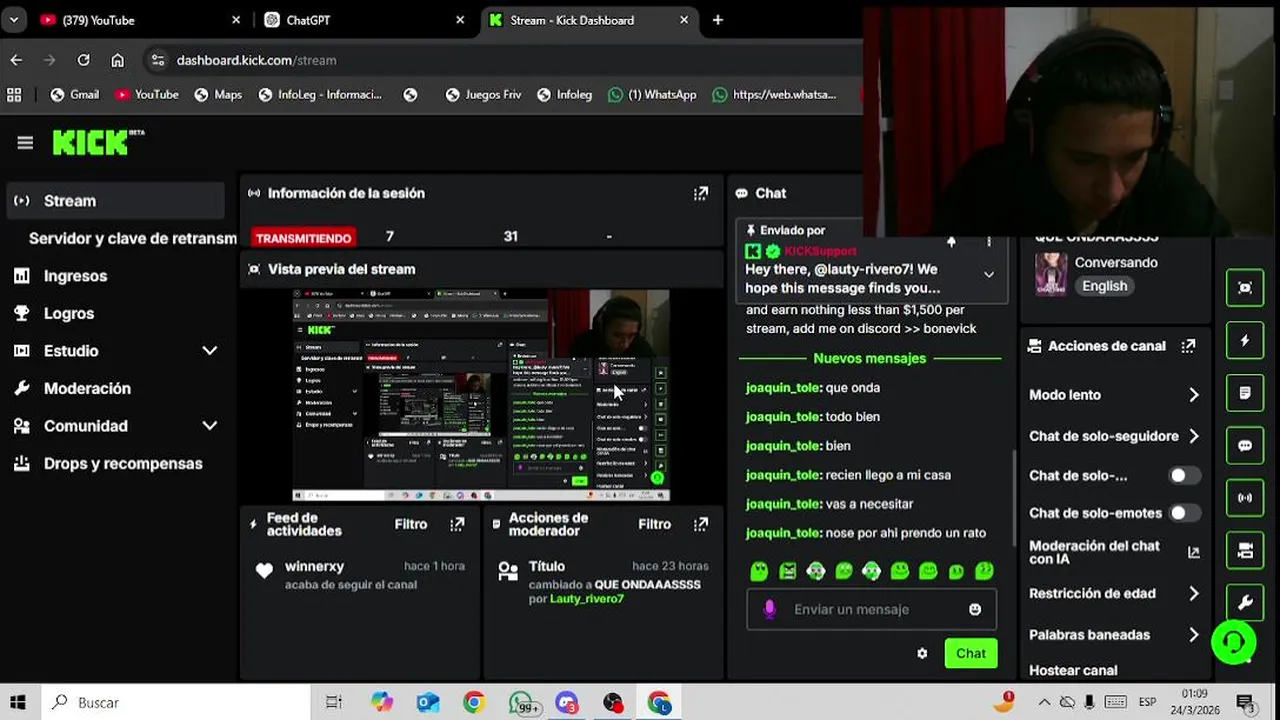
Task: Click the chat bubble icon in right sidebar
Action: [x=1245, y=446]
